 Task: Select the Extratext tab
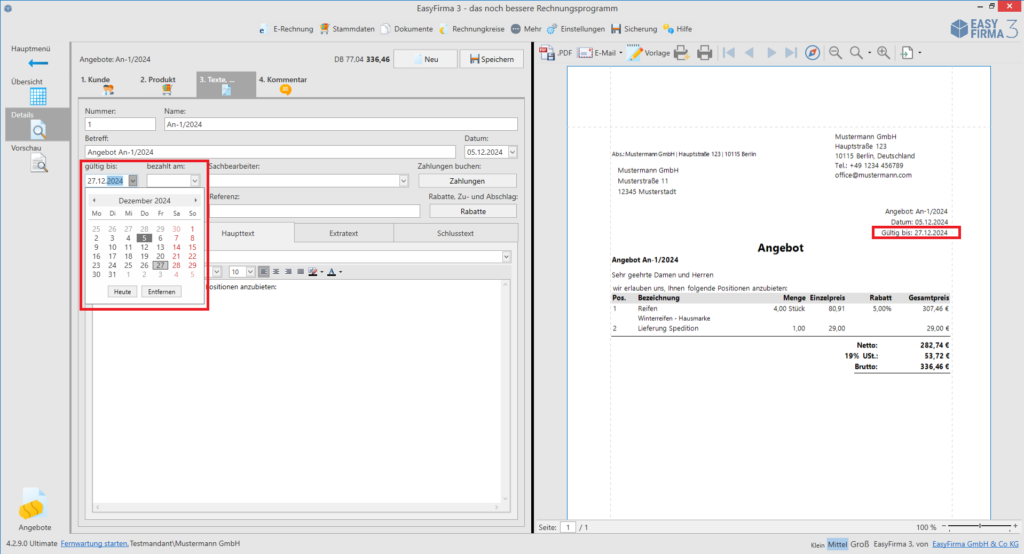click(x=344, y=233)
